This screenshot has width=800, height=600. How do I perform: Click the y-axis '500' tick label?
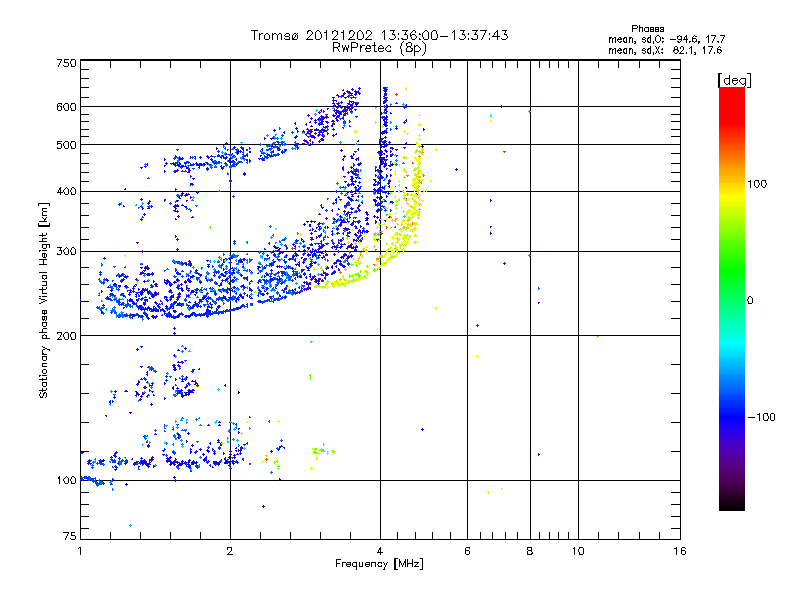[66, 145]
